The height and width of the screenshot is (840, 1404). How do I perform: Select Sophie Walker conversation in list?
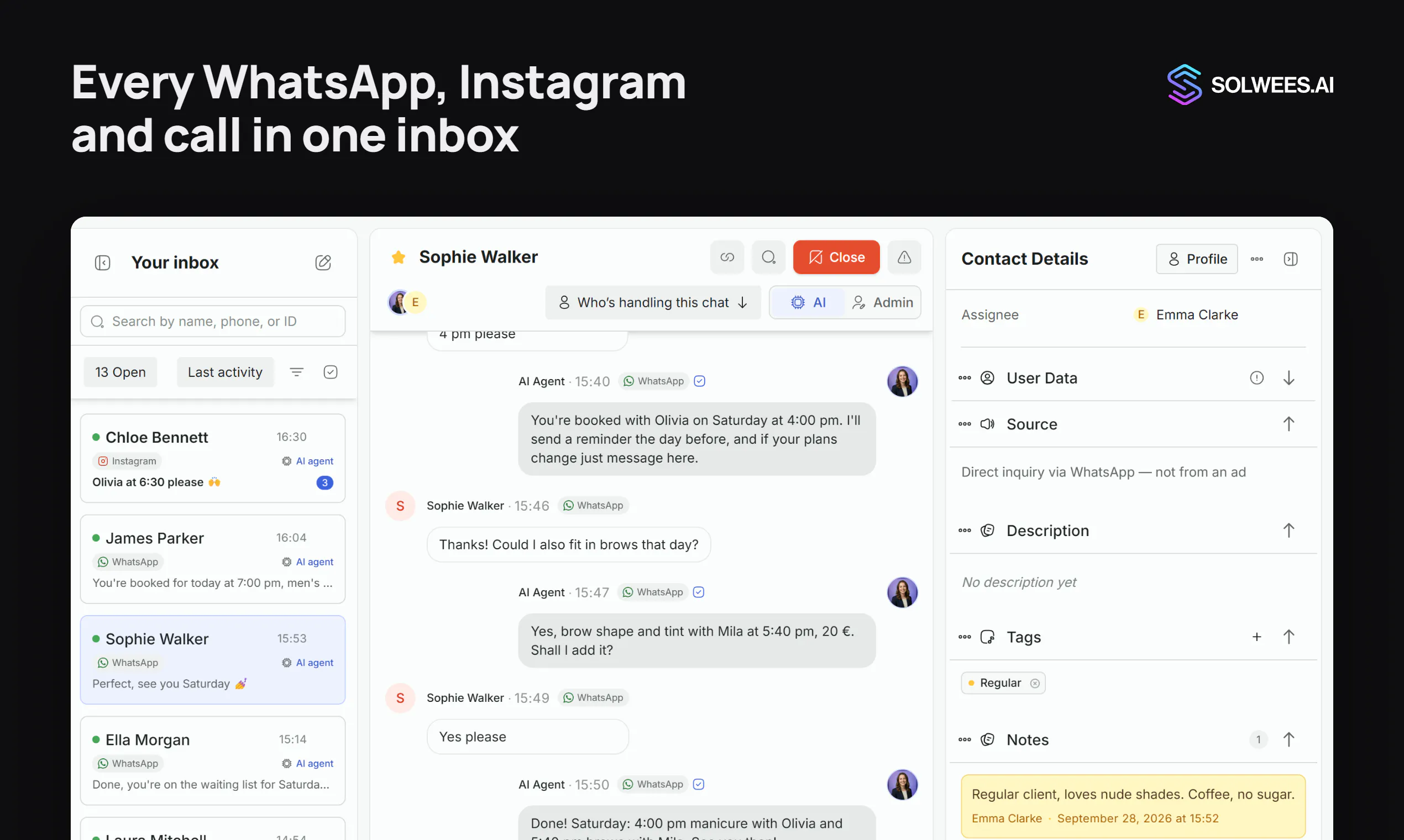(x=213, y=660)
